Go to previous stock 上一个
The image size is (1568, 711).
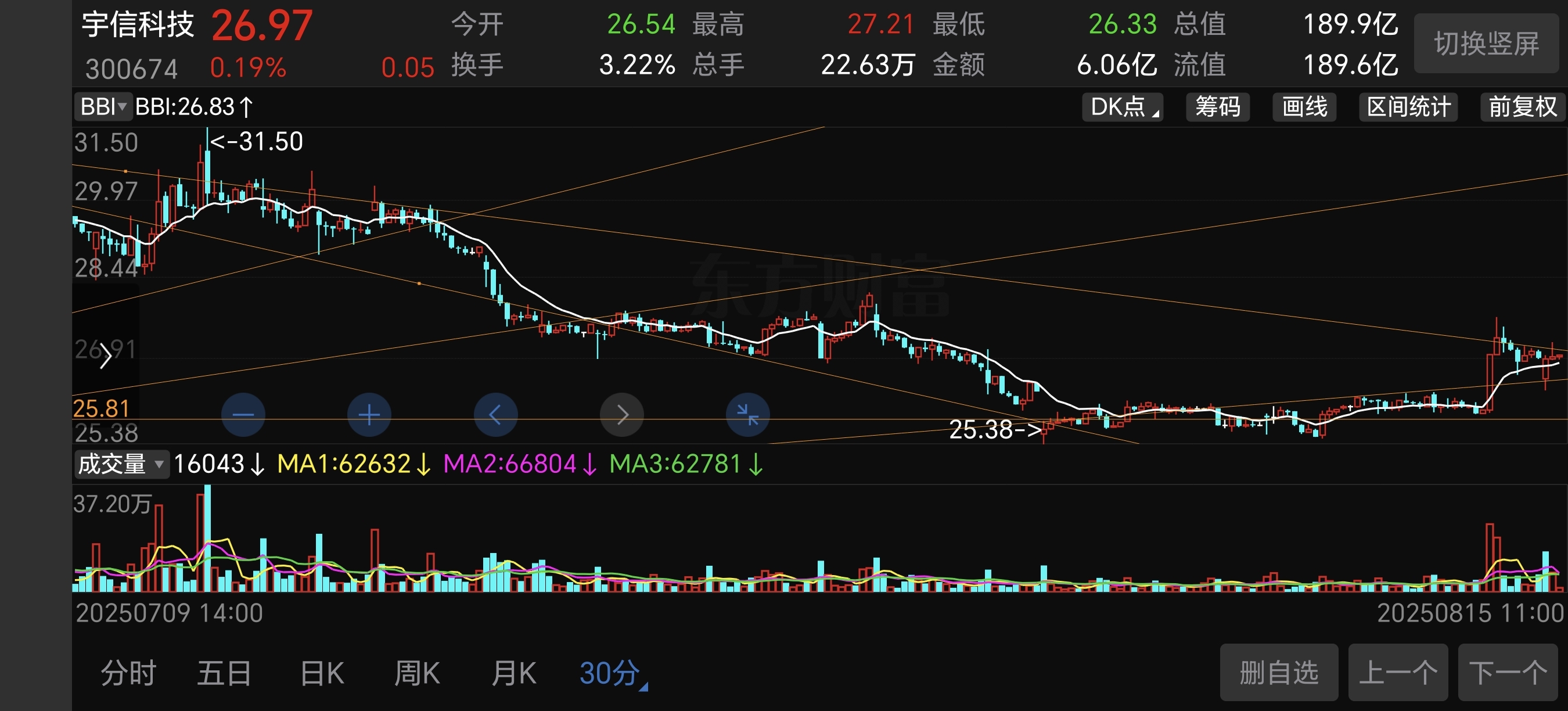1398,673
